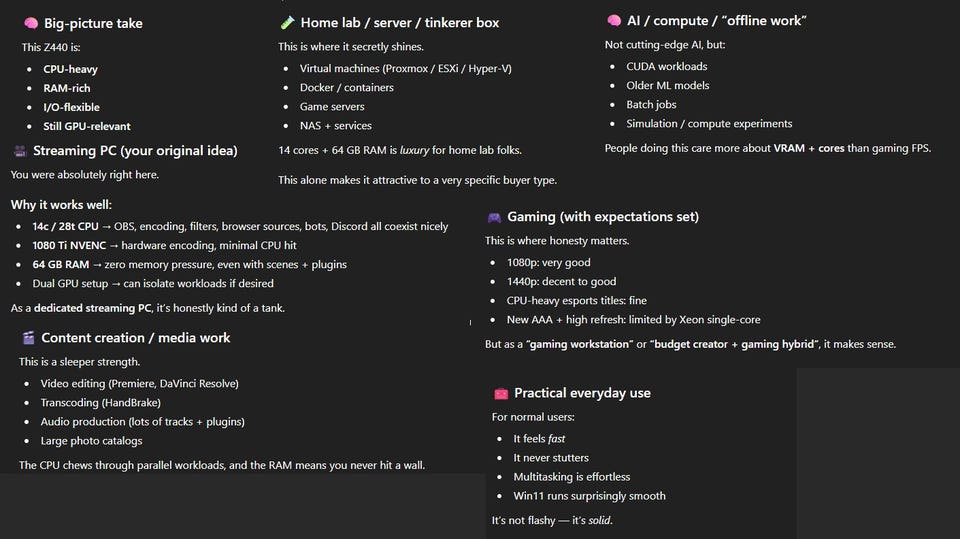Click the "Win11 runs surprisingly smooth" bullet

pos(589,496)
